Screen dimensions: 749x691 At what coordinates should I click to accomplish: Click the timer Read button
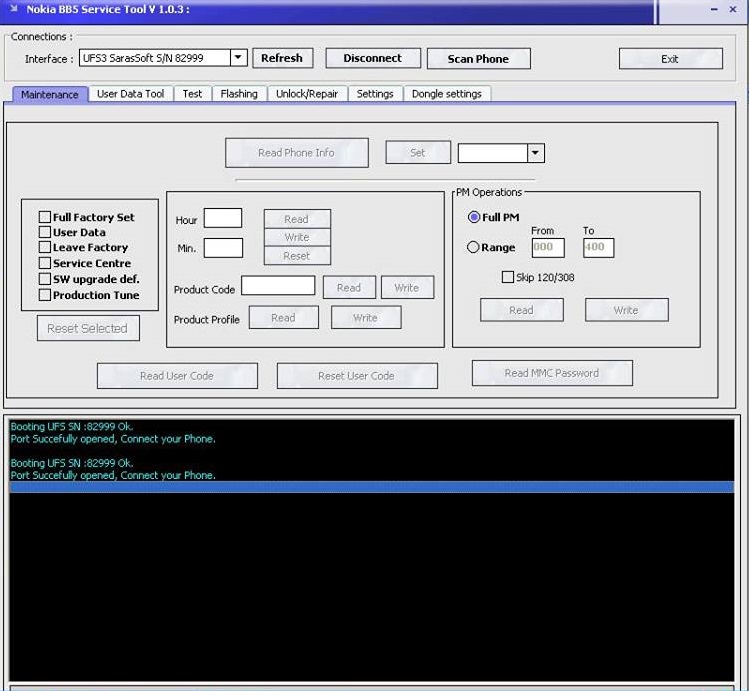[297, 219]
